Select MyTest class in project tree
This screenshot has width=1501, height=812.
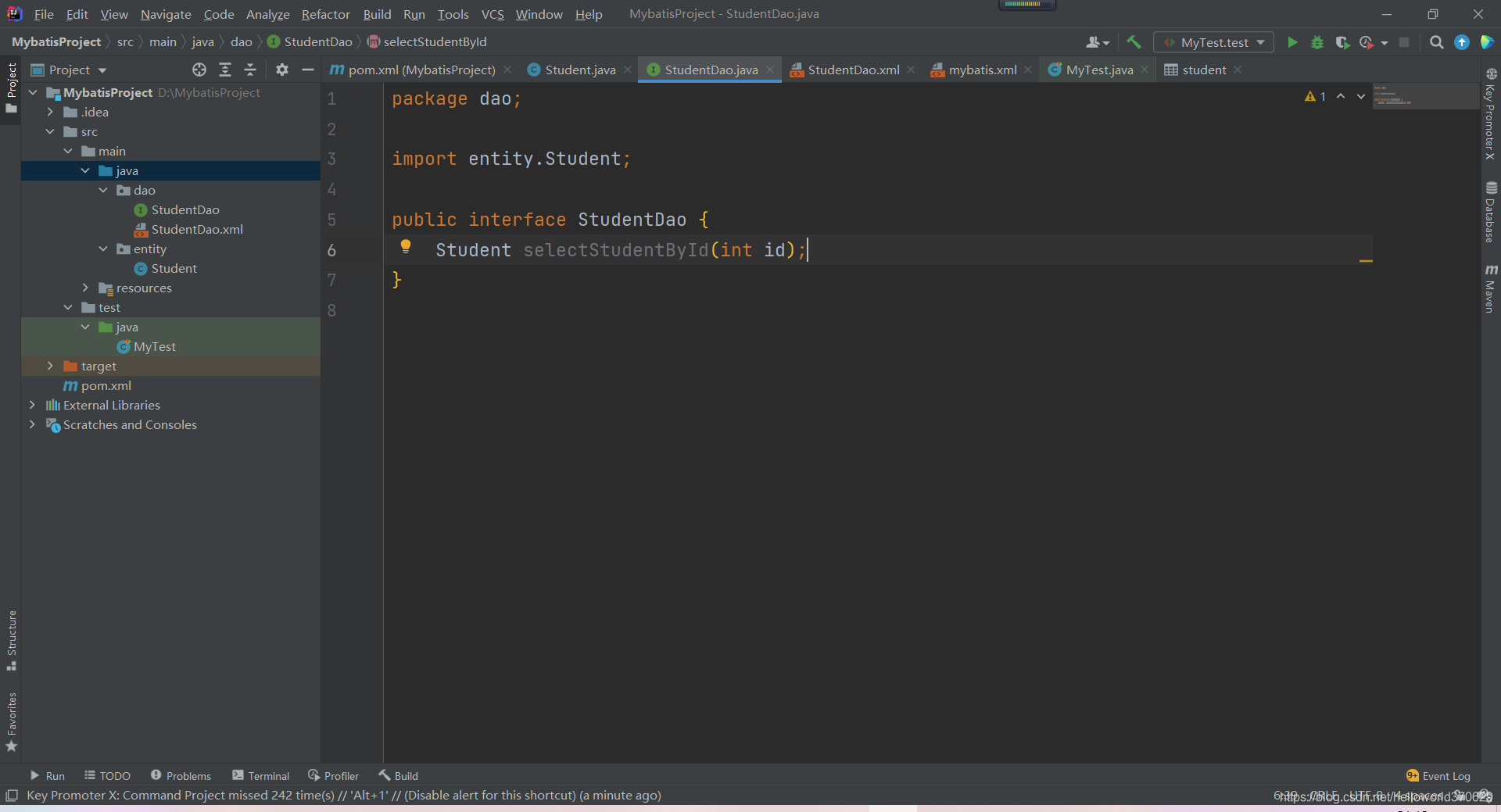tap(155, 346)
